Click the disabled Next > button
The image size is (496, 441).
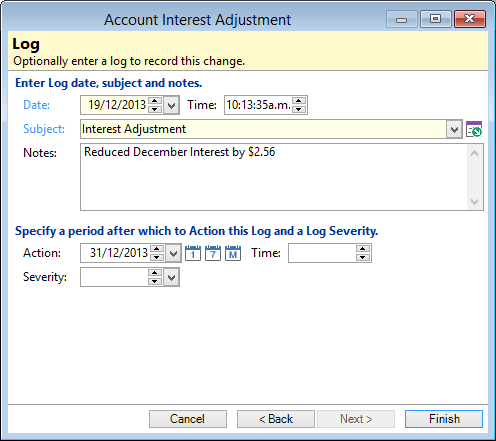(356, 419)
